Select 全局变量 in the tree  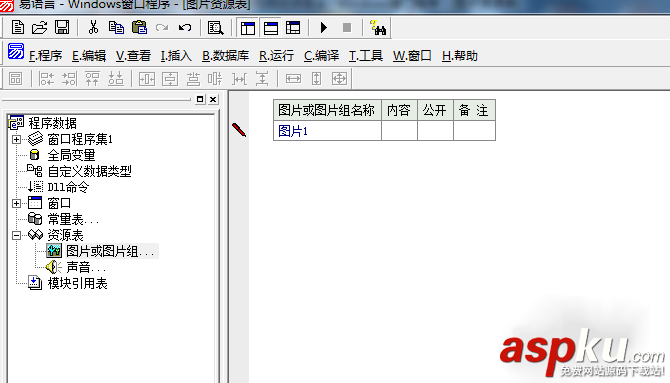[x=71, y=155]
